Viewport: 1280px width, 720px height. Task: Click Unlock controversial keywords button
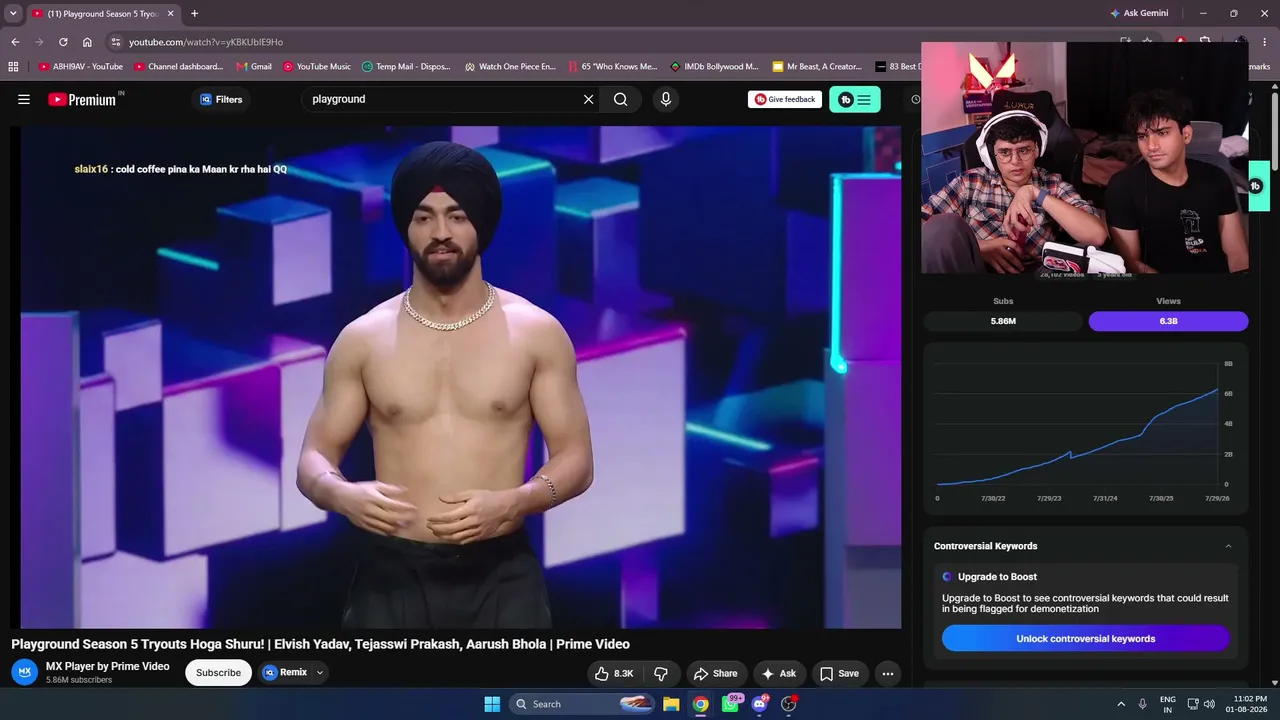coord(1086,638)
